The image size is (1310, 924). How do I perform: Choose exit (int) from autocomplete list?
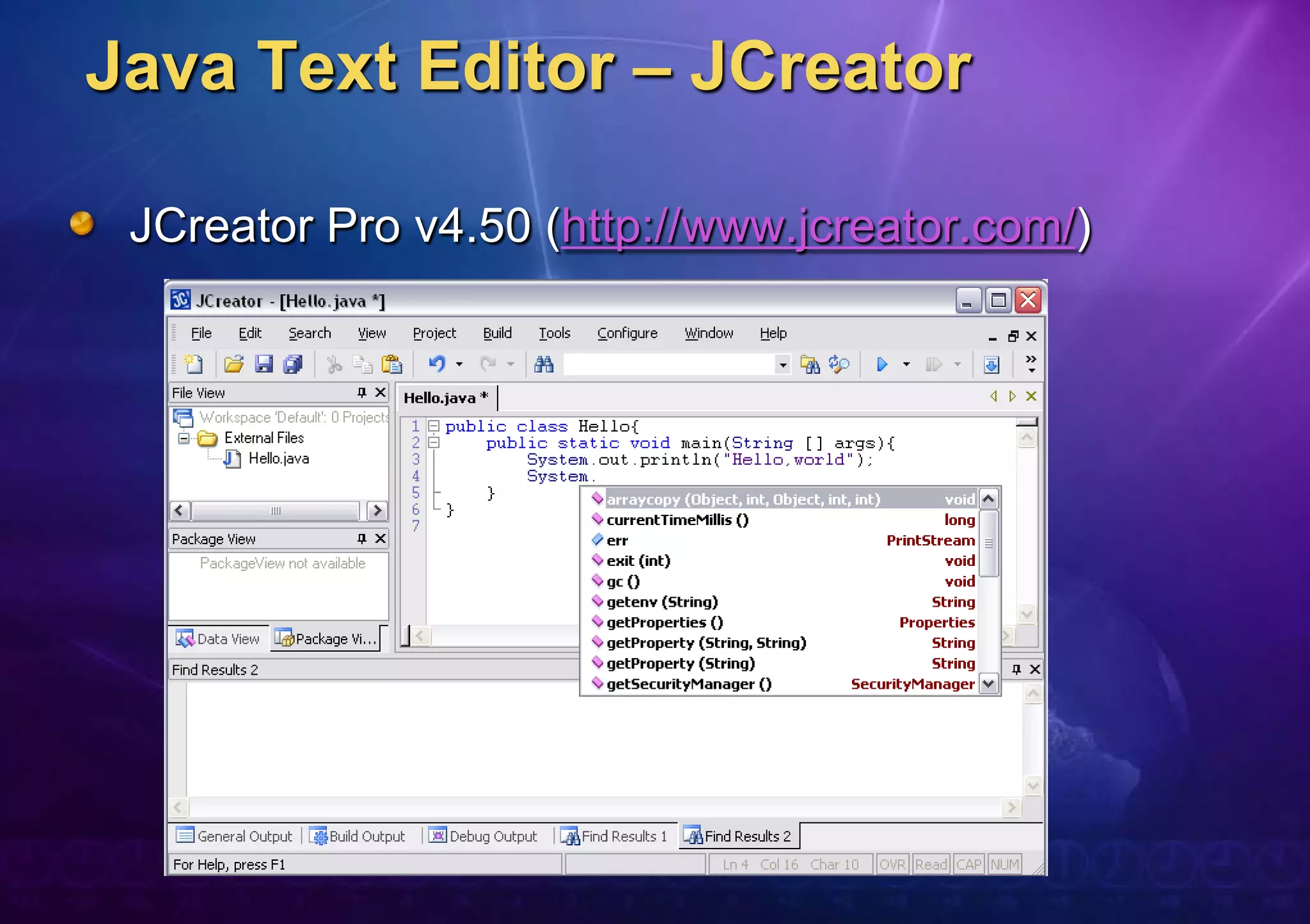coord(784,561)
